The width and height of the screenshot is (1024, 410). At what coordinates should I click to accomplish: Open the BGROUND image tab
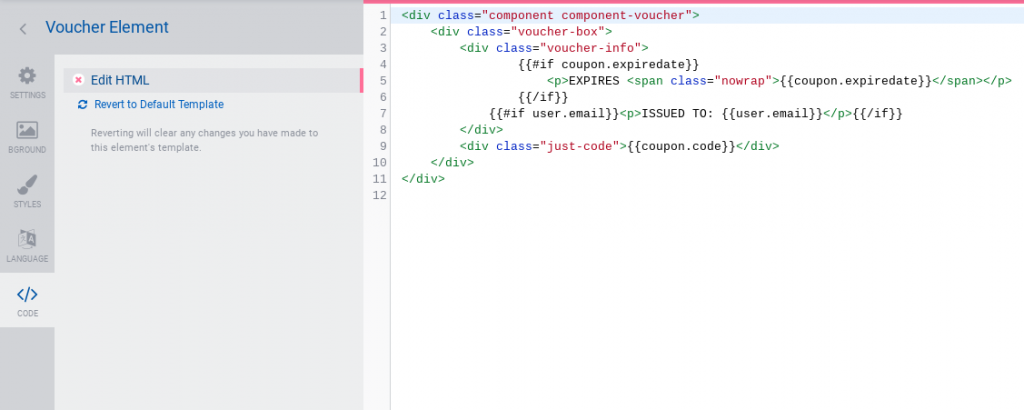coord(27,136)
